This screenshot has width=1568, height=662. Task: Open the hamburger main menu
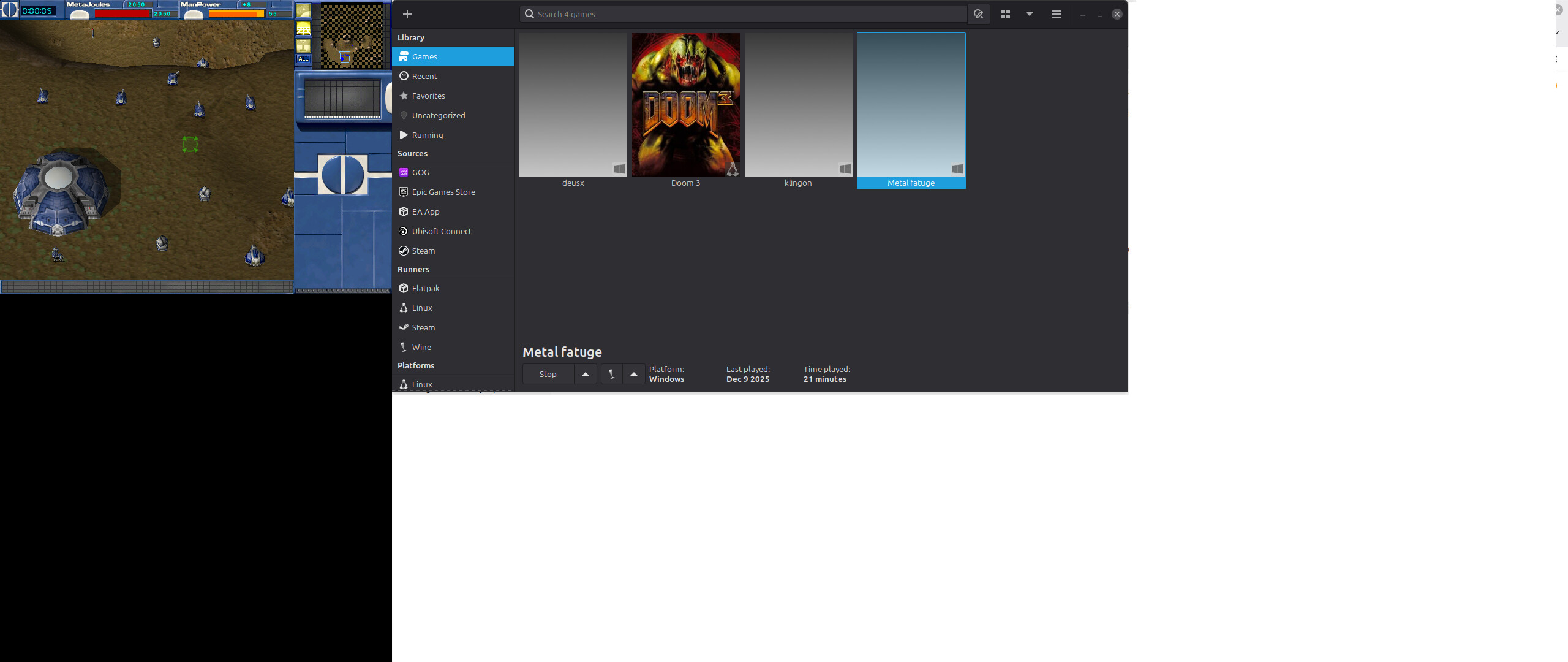click(1057, 14)
